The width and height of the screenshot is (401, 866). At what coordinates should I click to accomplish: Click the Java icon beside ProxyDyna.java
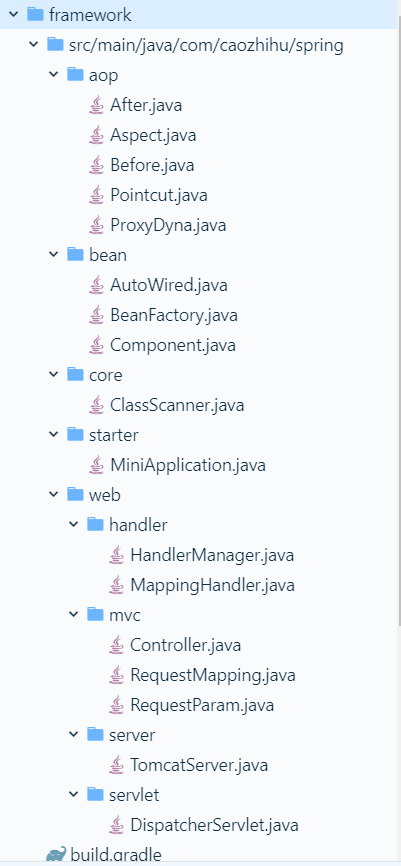pos(97,225)
